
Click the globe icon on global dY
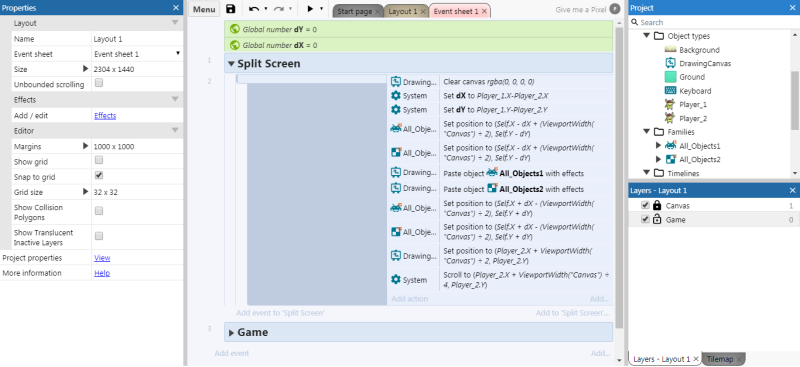(x=235, y=29)
